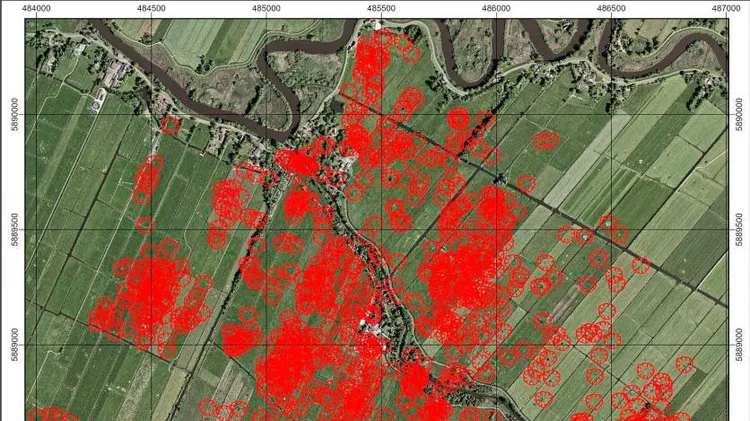Select the 5889000 northing label on right margin
The width and height of the screenshot is (750, 421).
[740, 344]
